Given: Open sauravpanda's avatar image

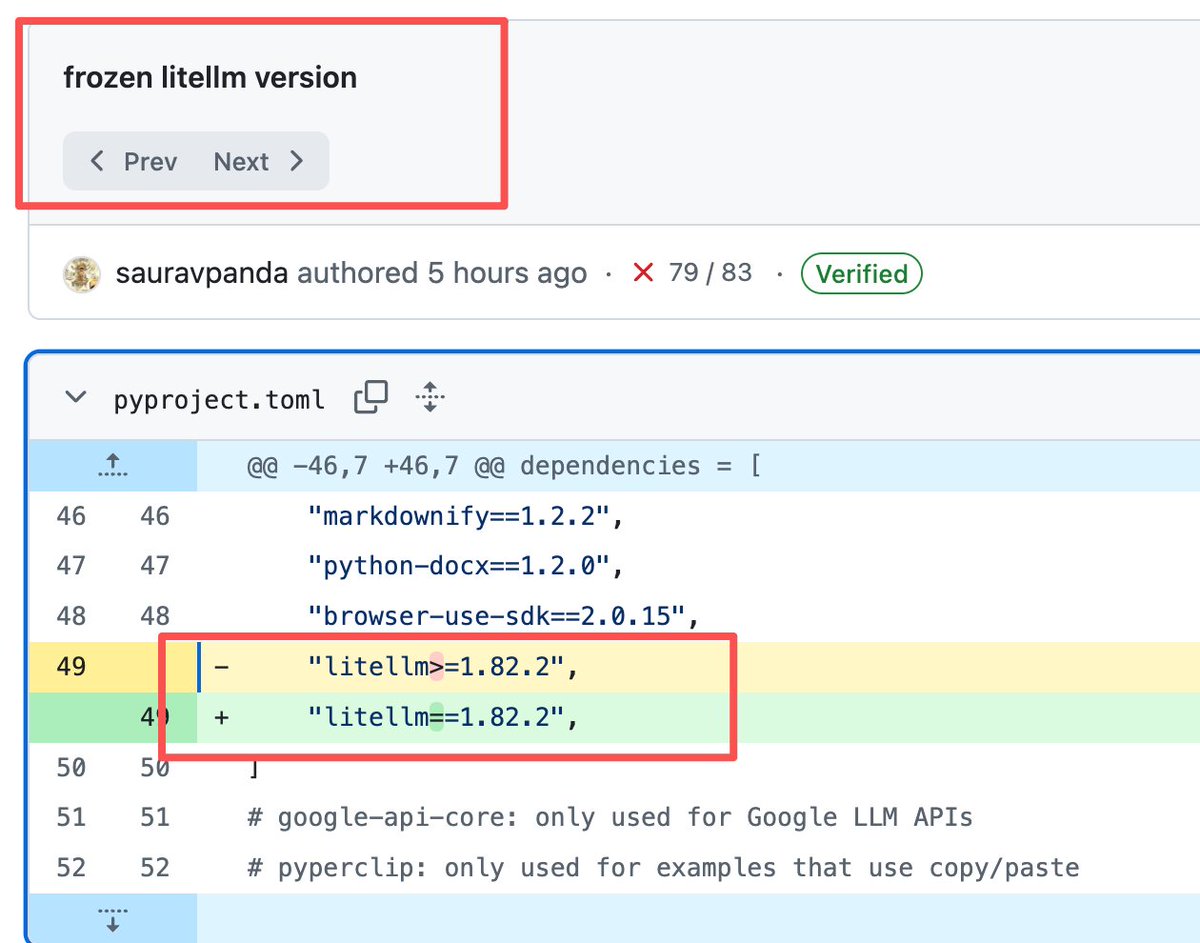Looking at the screenshot, I should point(82,274).
